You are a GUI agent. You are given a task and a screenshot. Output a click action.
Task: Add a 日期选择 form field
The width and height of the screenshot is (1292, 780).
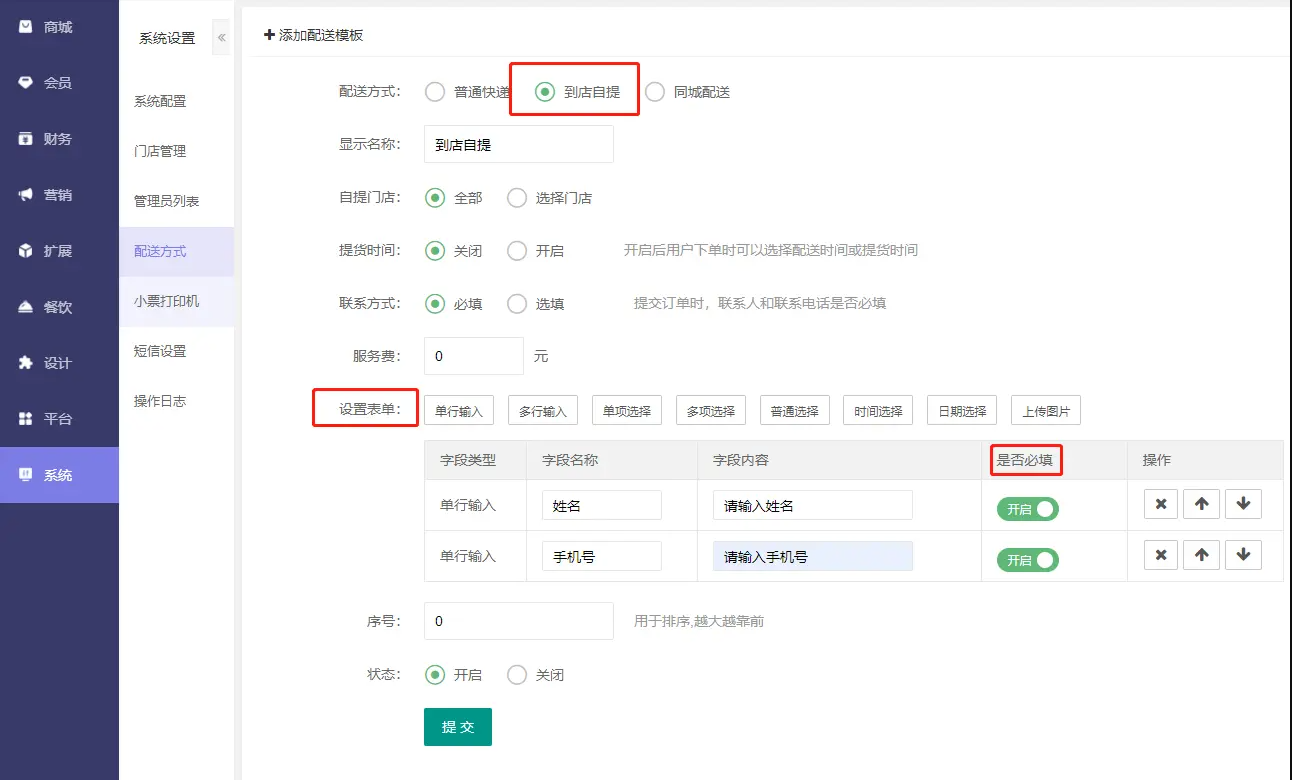[962, 411]
